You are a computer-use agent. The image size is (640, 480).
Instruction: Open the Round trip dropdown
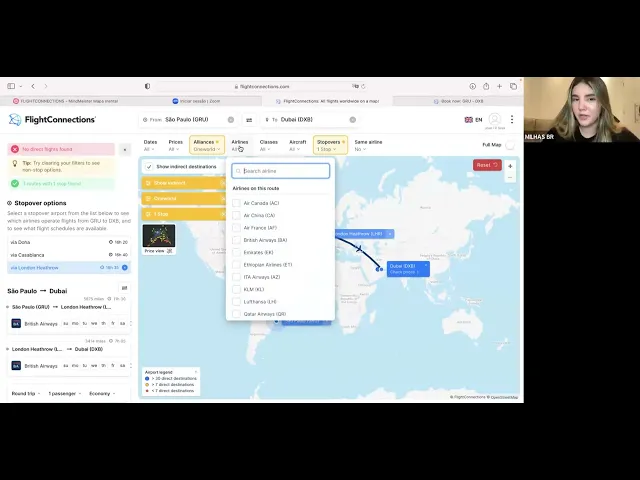[x=26, y=393]
